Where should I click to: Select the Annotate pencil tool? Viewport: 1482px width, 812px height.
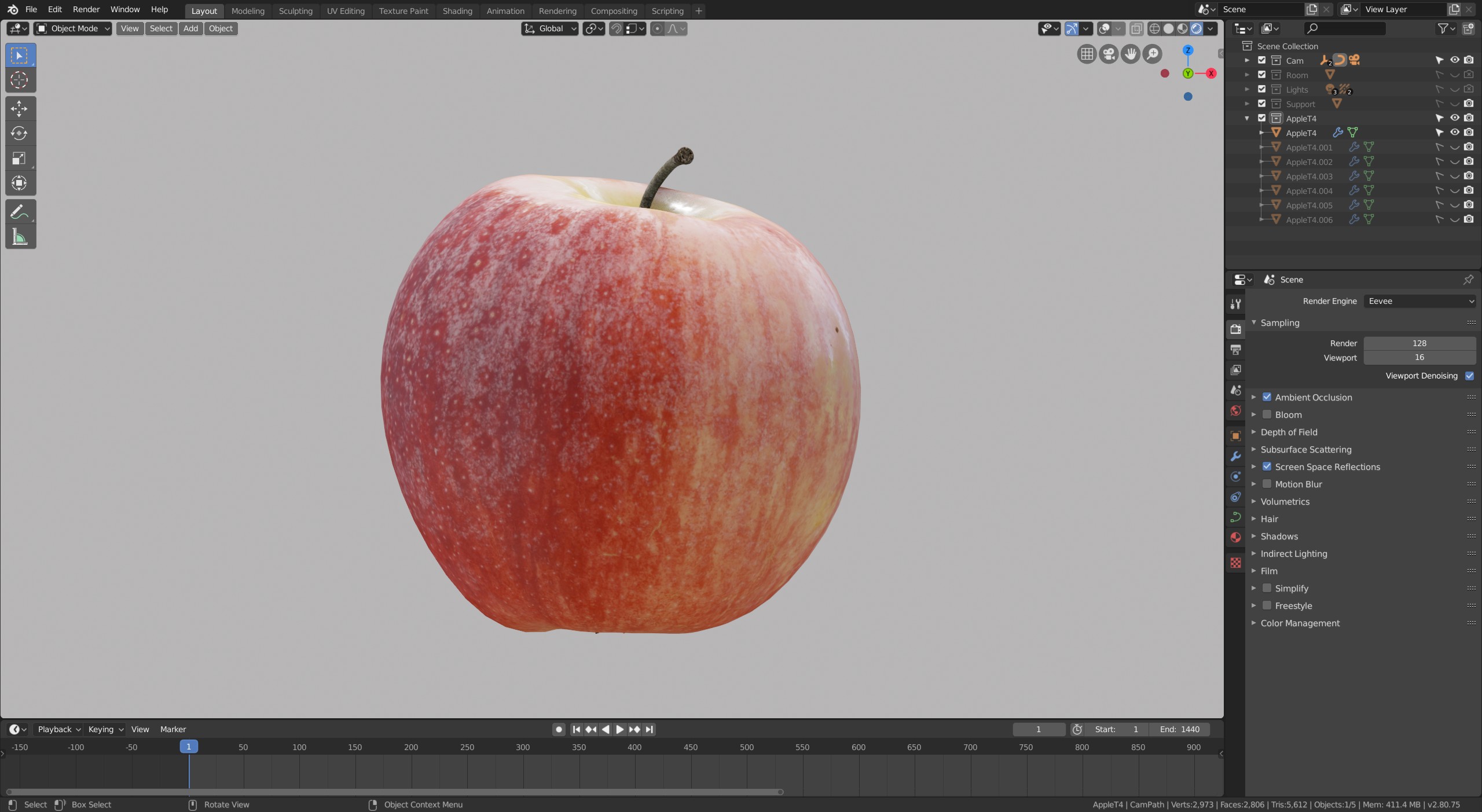tap(20, 212)
